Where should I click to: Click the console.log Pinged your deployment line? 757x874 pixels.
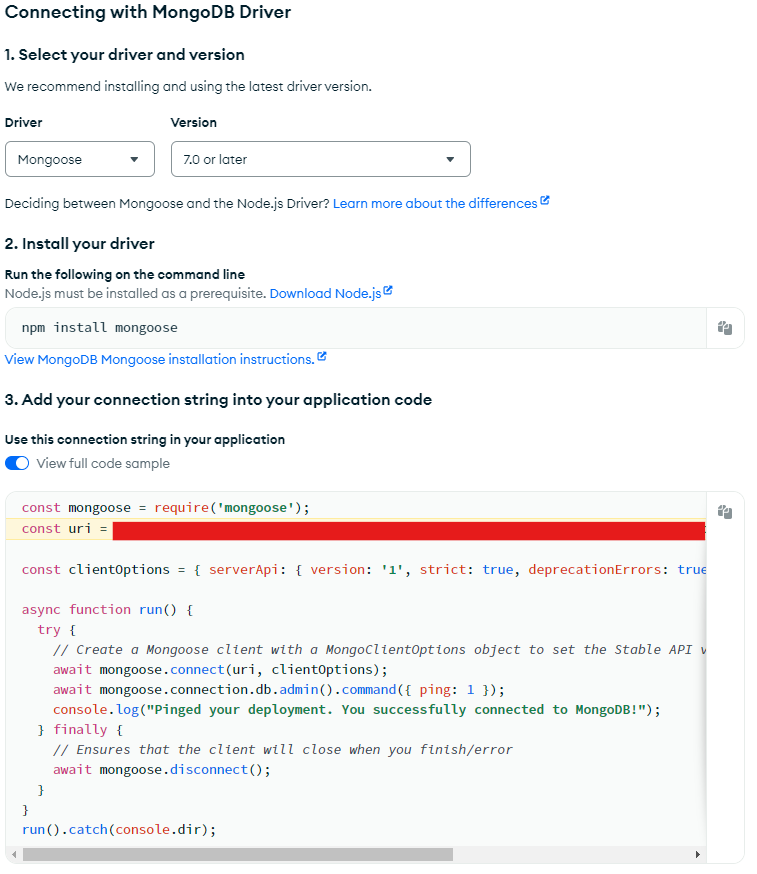tap(357, 710)
